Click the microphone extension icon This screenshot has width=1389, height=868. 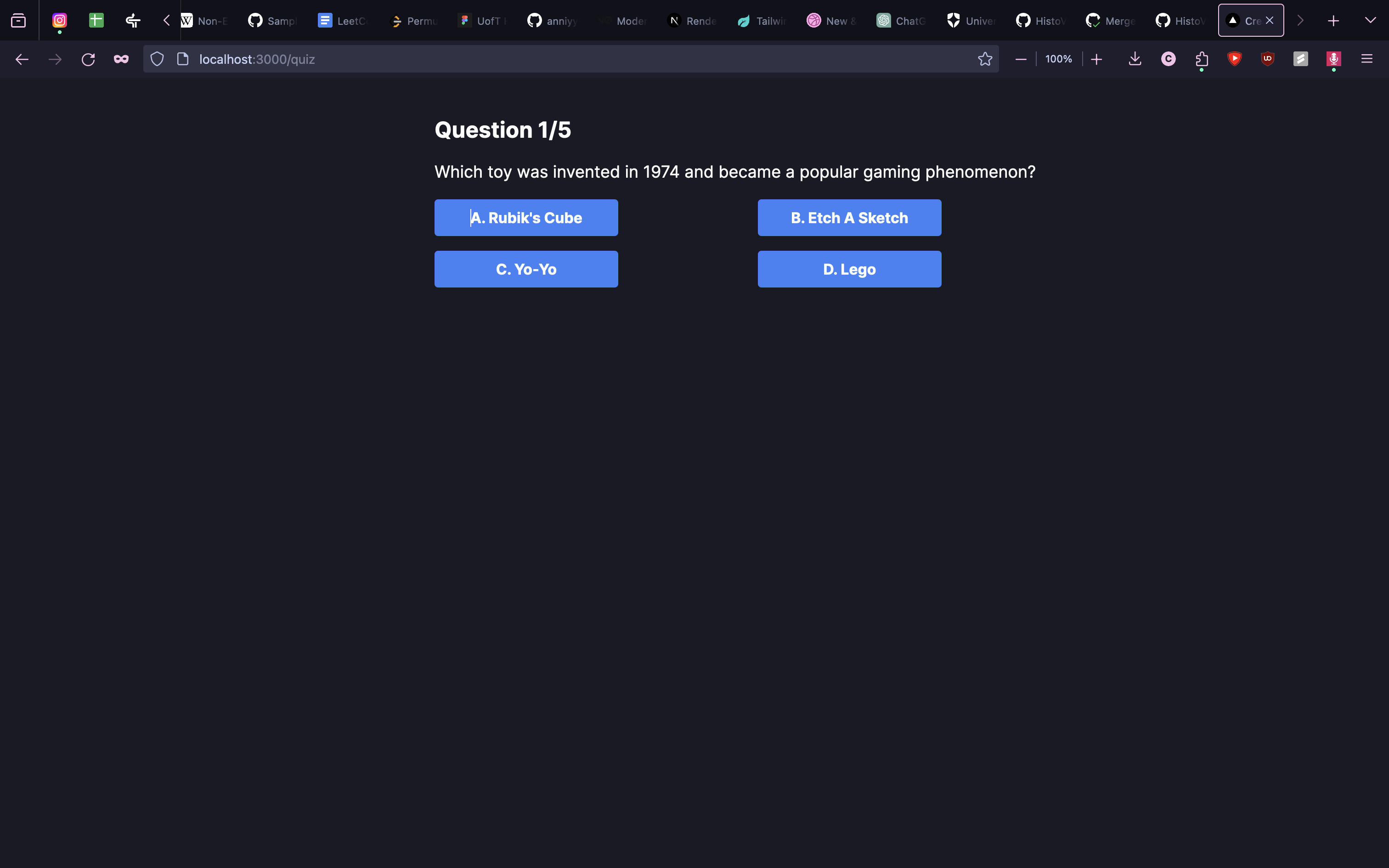(x=1333, y=59)
